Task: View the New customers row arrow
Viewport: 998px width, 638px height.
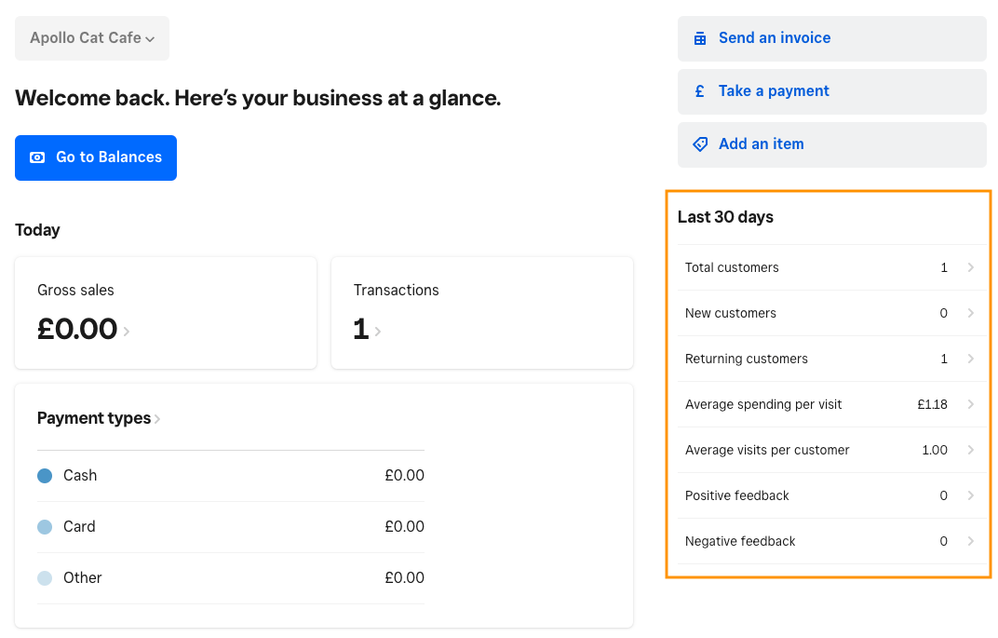Action: pos(970,313)
